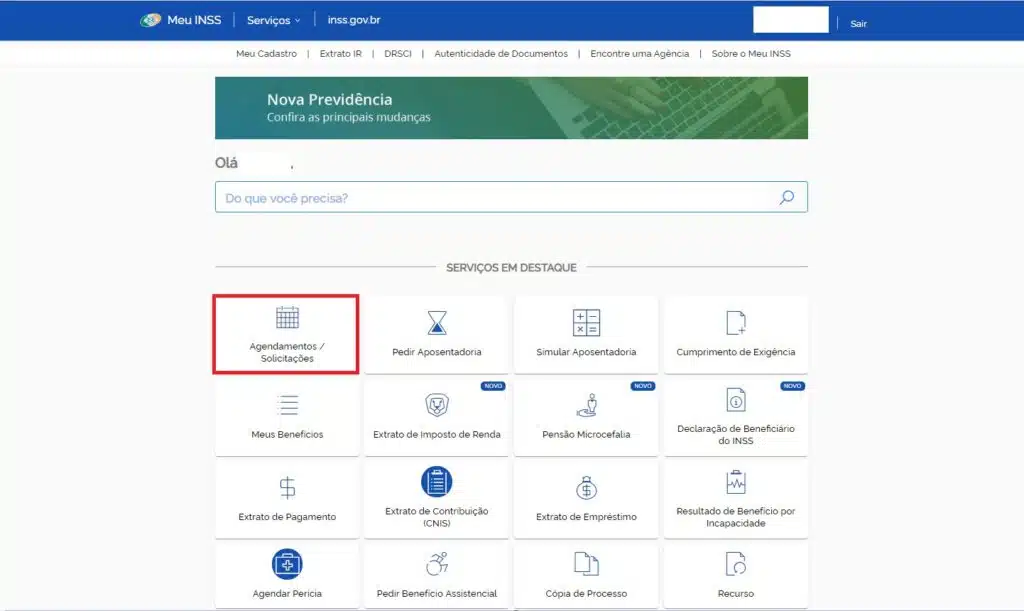Click the 'Extrato de Pagamento' label text
The height and width of the screenshot is (611, 1024).
pos(287,516)
